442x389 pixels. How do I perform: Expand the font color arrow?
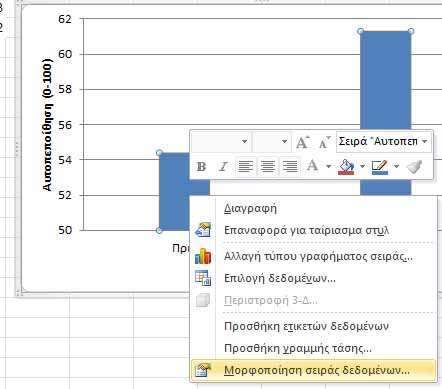328,166
